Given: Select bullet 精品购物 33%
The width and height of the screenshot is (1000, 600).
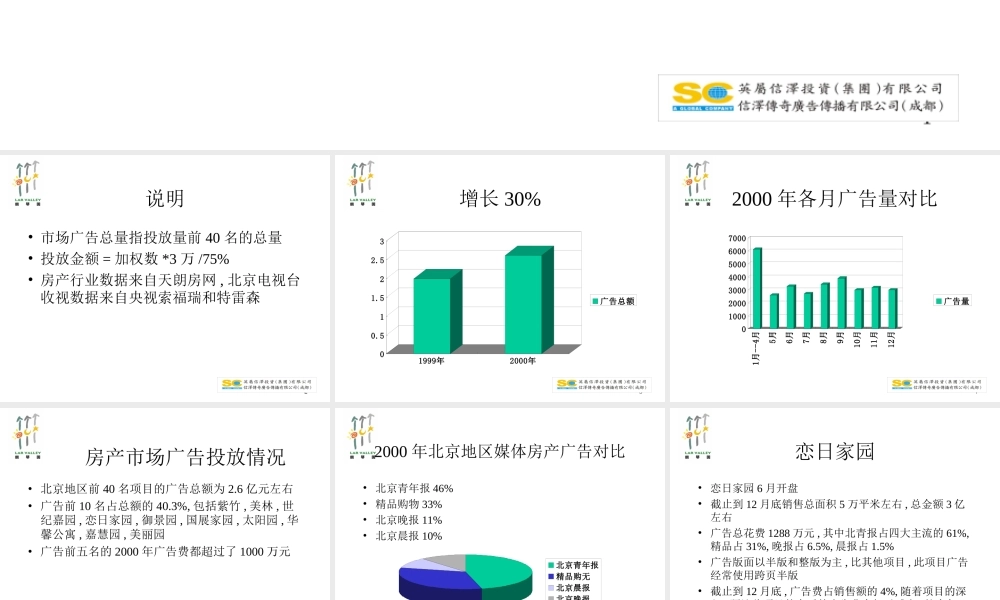Looking at the screenshot, I should (x=409, y=504).
